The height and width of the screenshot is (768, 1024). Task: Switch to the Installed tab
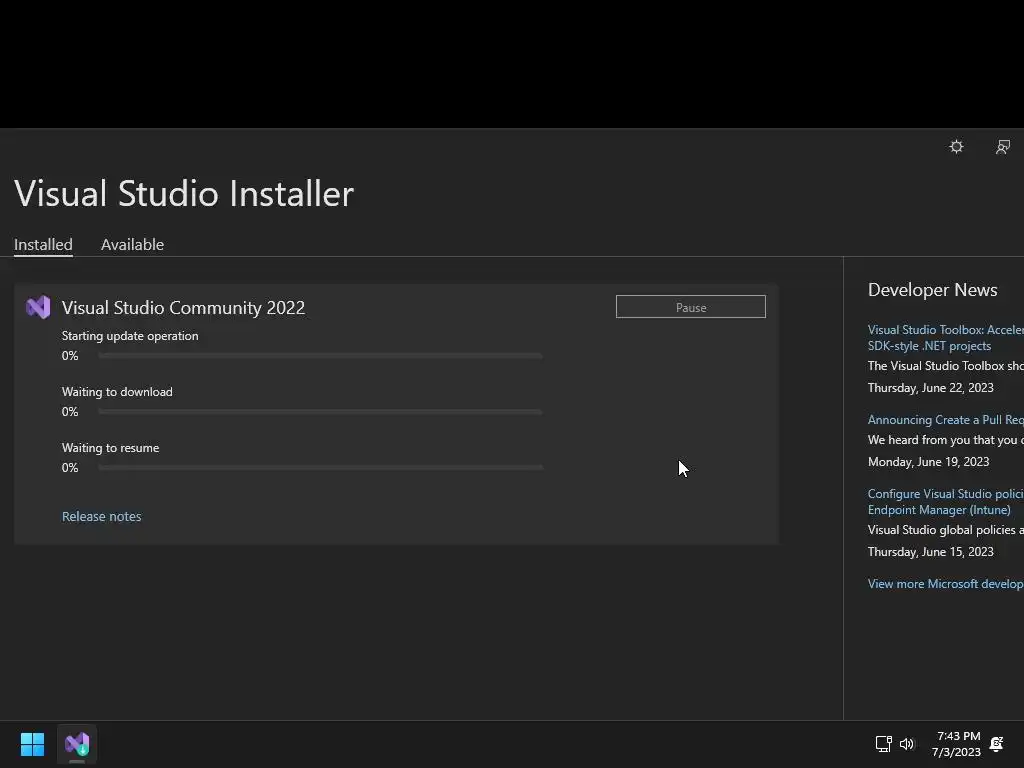pos(43,245)
